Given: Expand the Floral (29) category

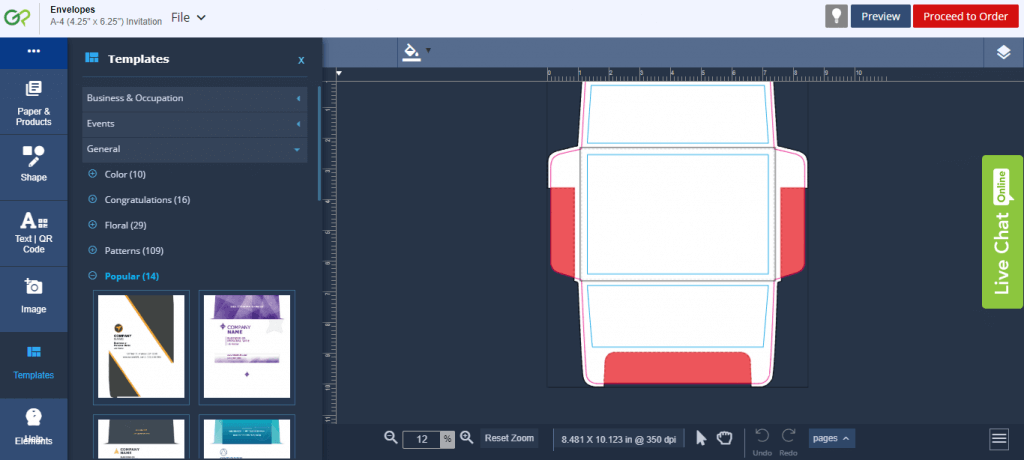Looking at the screenshot, I should coord(93,225).
